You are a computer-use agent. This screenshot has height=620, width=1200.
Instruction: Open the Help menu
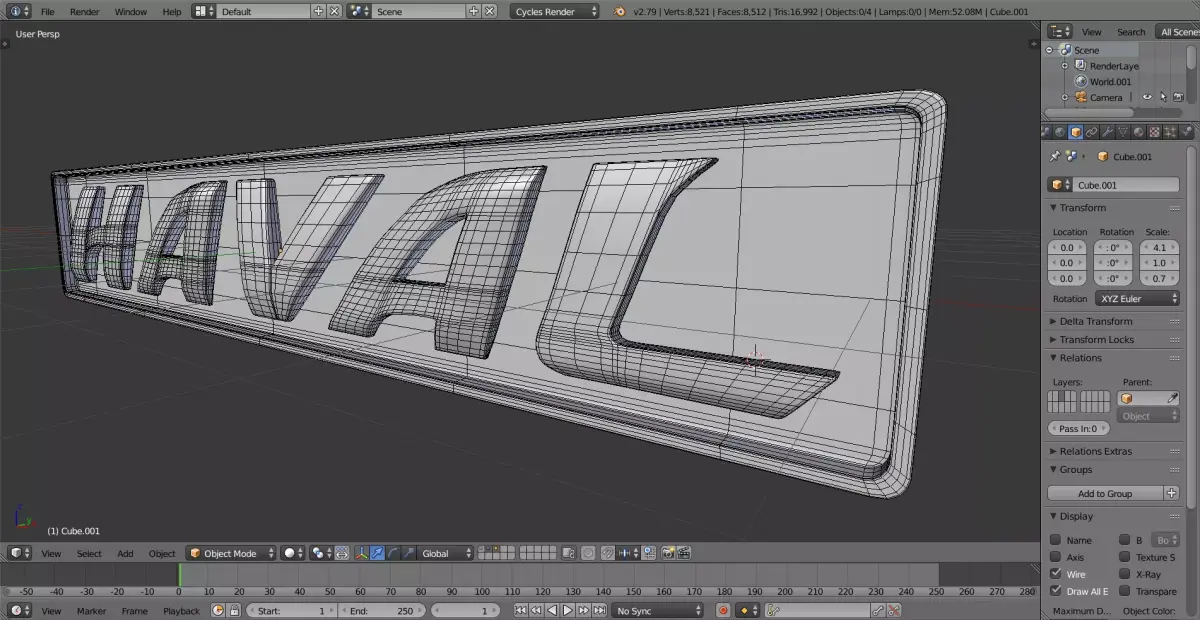point(172,11)
